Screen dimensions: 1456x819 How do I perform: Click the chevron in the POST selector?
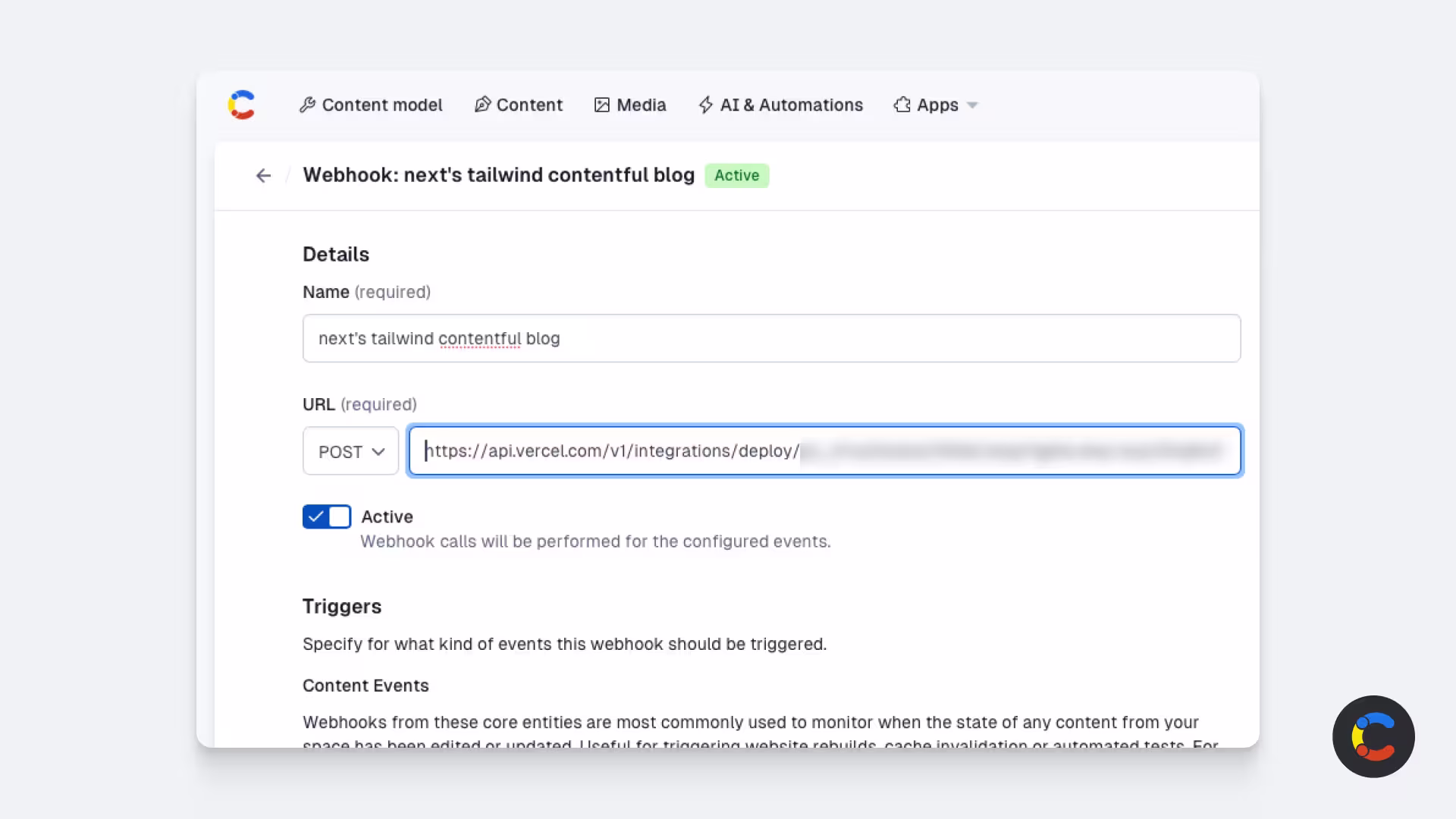point(378,452)
